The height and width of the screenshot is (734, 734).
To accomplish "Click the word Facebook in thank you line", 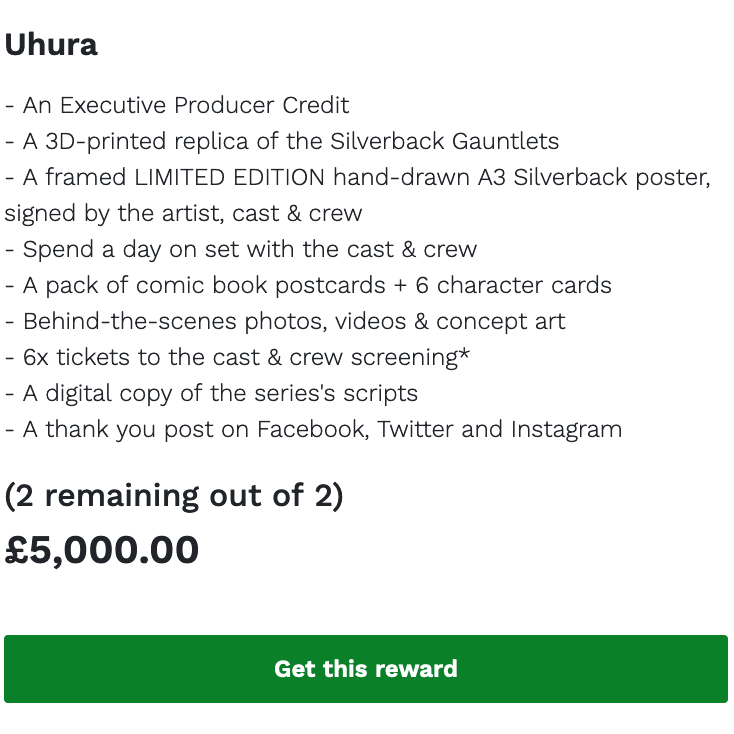I will 313,429.
